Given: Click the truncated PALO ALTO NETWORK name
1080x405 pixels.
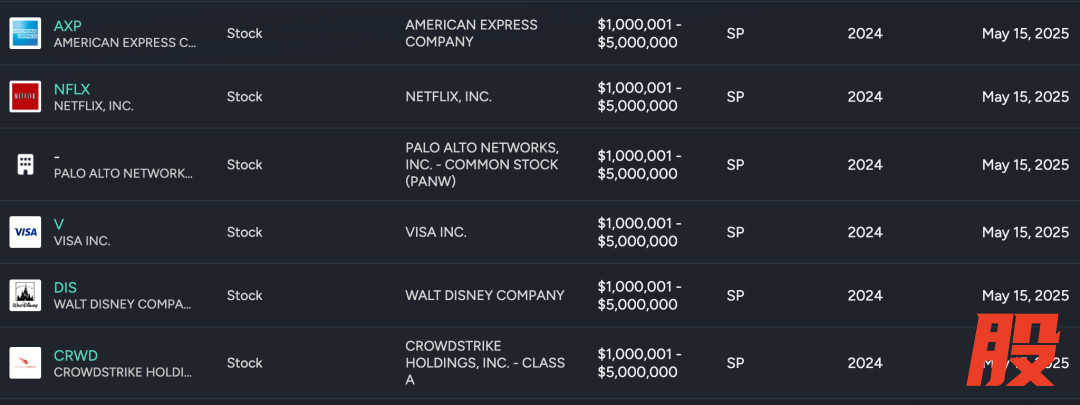Looking at the screenshot, I should pyautogui.click(x=123, y=173).
